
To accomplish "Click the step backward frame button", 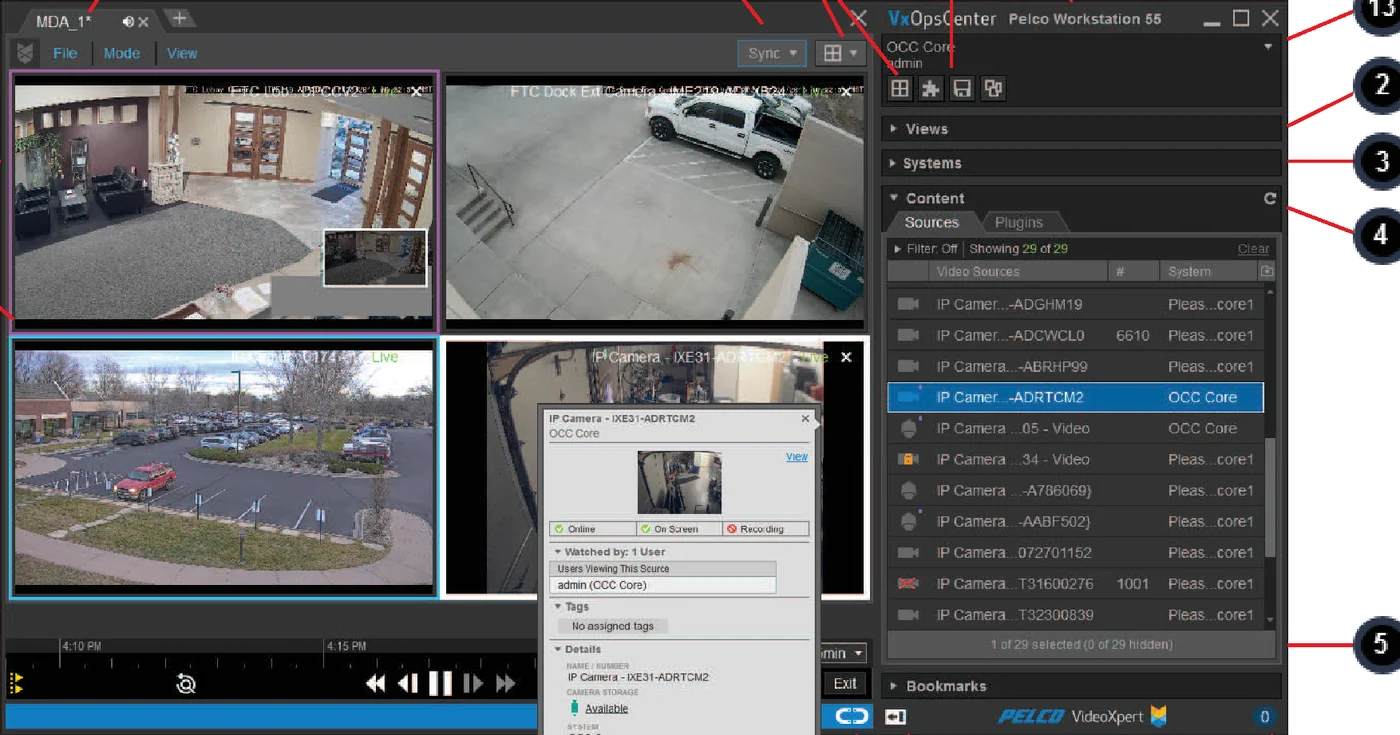I will 408,684.
